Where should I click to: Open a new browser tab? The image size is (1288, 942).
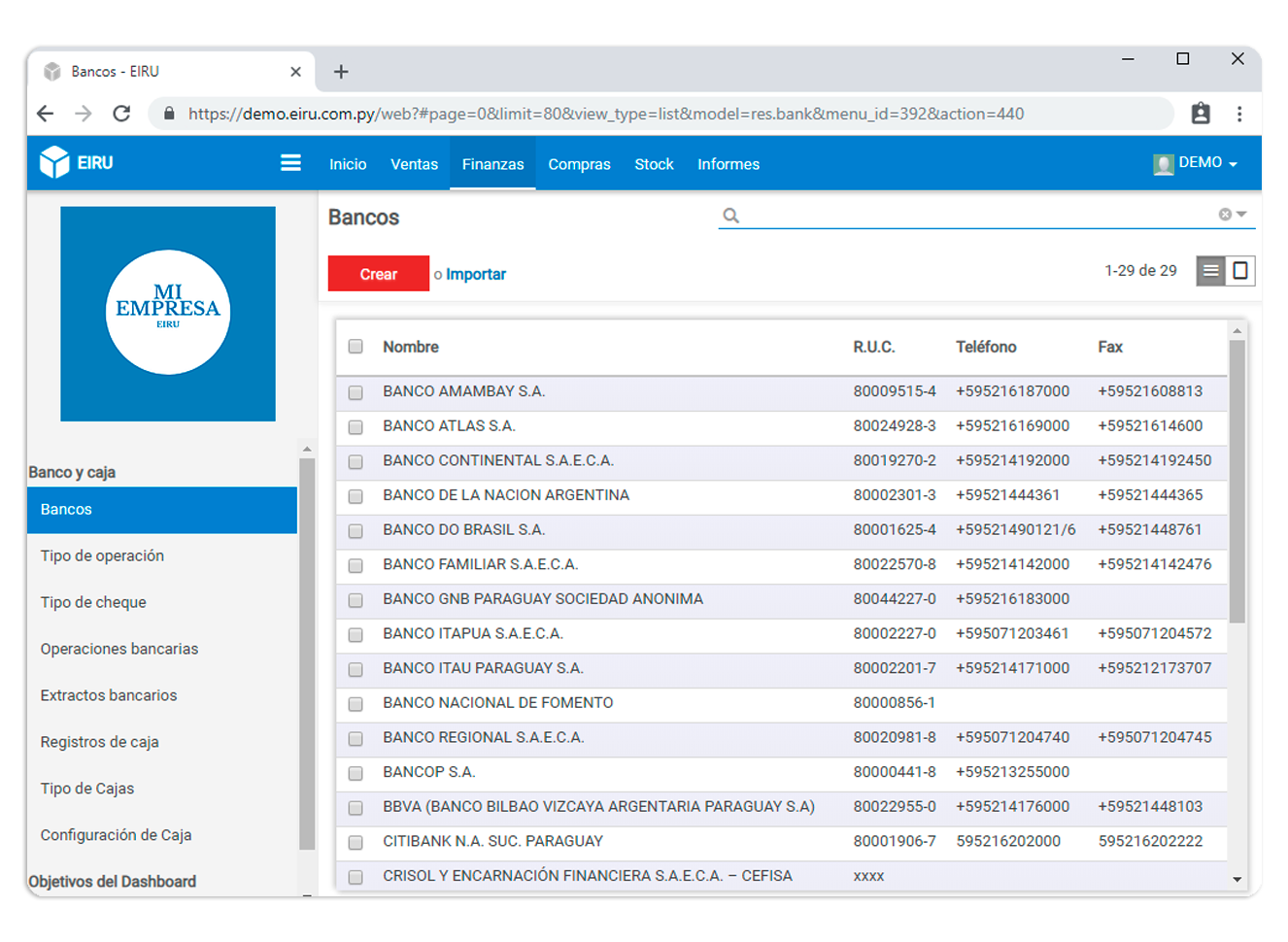[x=341, y=72]
